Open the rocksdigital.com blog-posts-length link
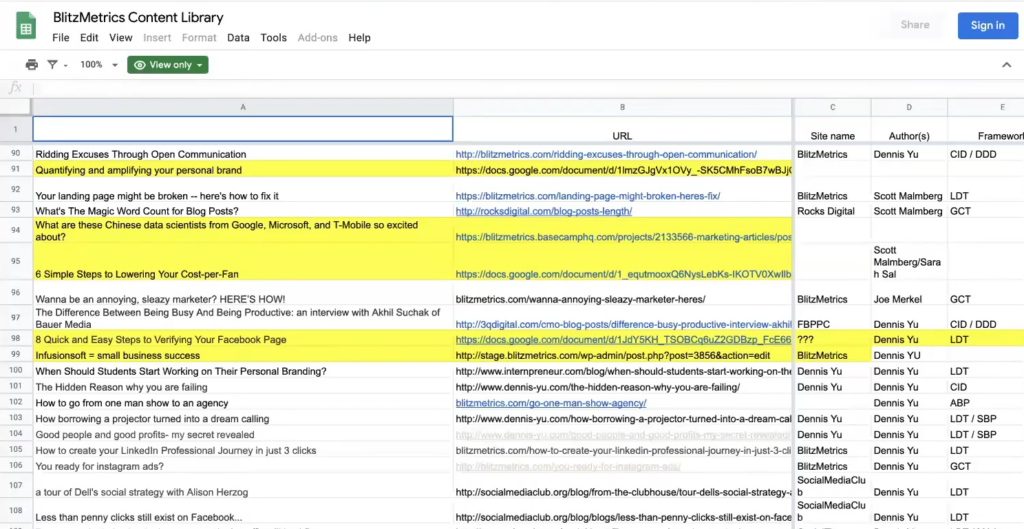This screenshot has width=1024, height=529. [543, 212]
